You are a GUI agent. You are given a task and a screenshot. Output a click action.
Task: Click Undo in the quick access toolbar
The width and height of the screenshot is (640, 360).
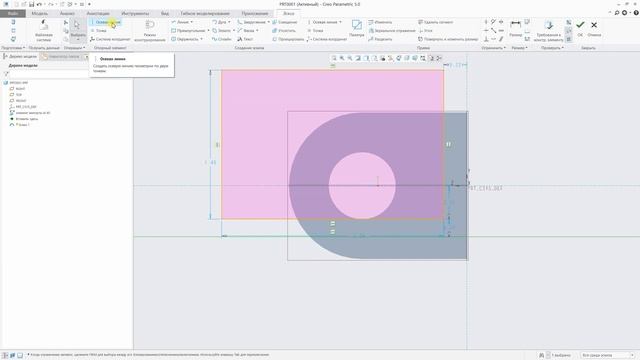tap(39, 4)
